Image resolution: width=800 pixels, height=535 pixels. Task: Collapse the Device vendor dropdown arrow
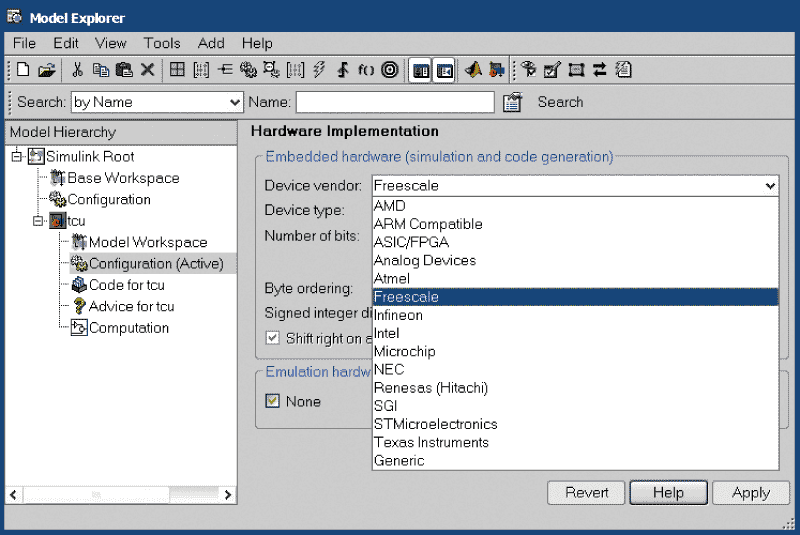click(770, 186)
